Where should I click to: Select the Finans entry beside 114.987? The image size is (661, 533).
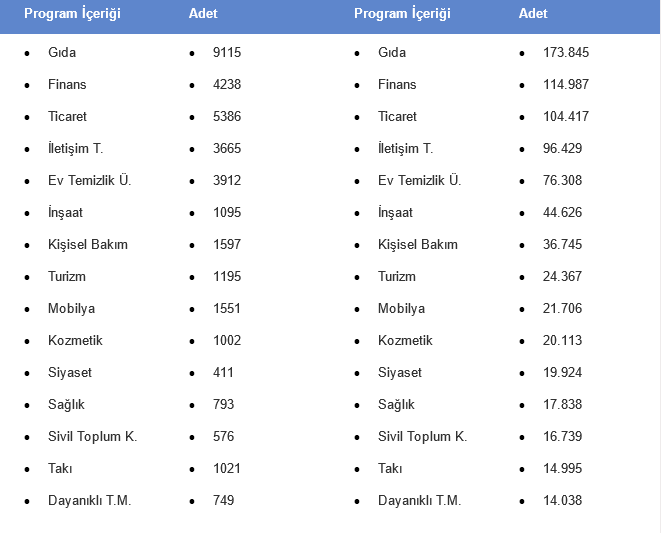click(x=397, y=84)
